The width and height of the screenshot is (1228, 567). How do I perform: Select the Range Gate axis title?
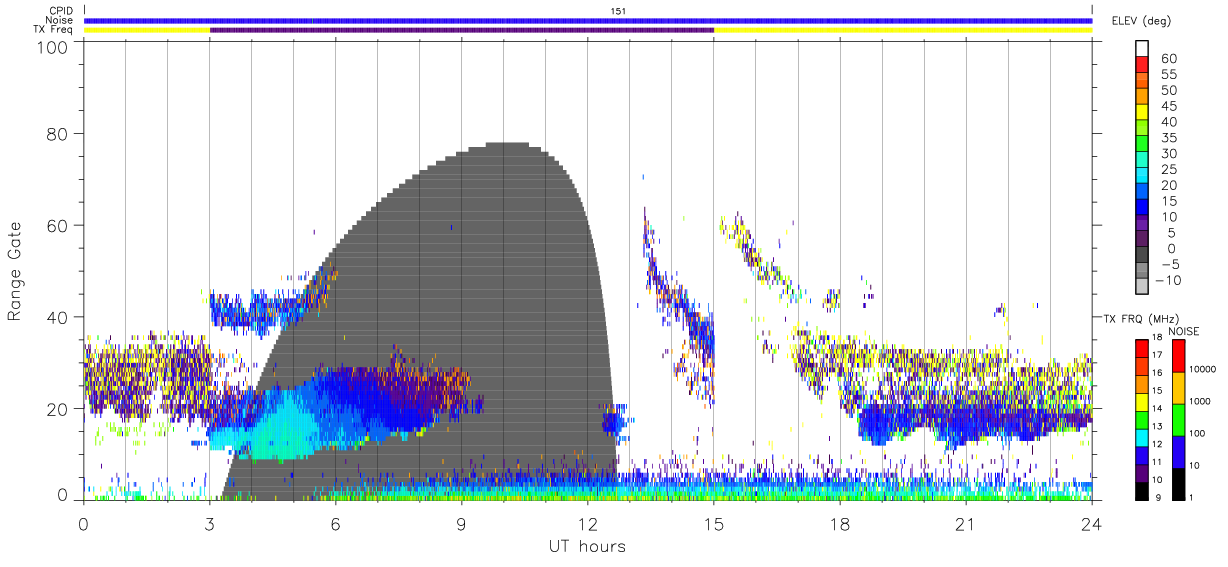coord(16,272)
